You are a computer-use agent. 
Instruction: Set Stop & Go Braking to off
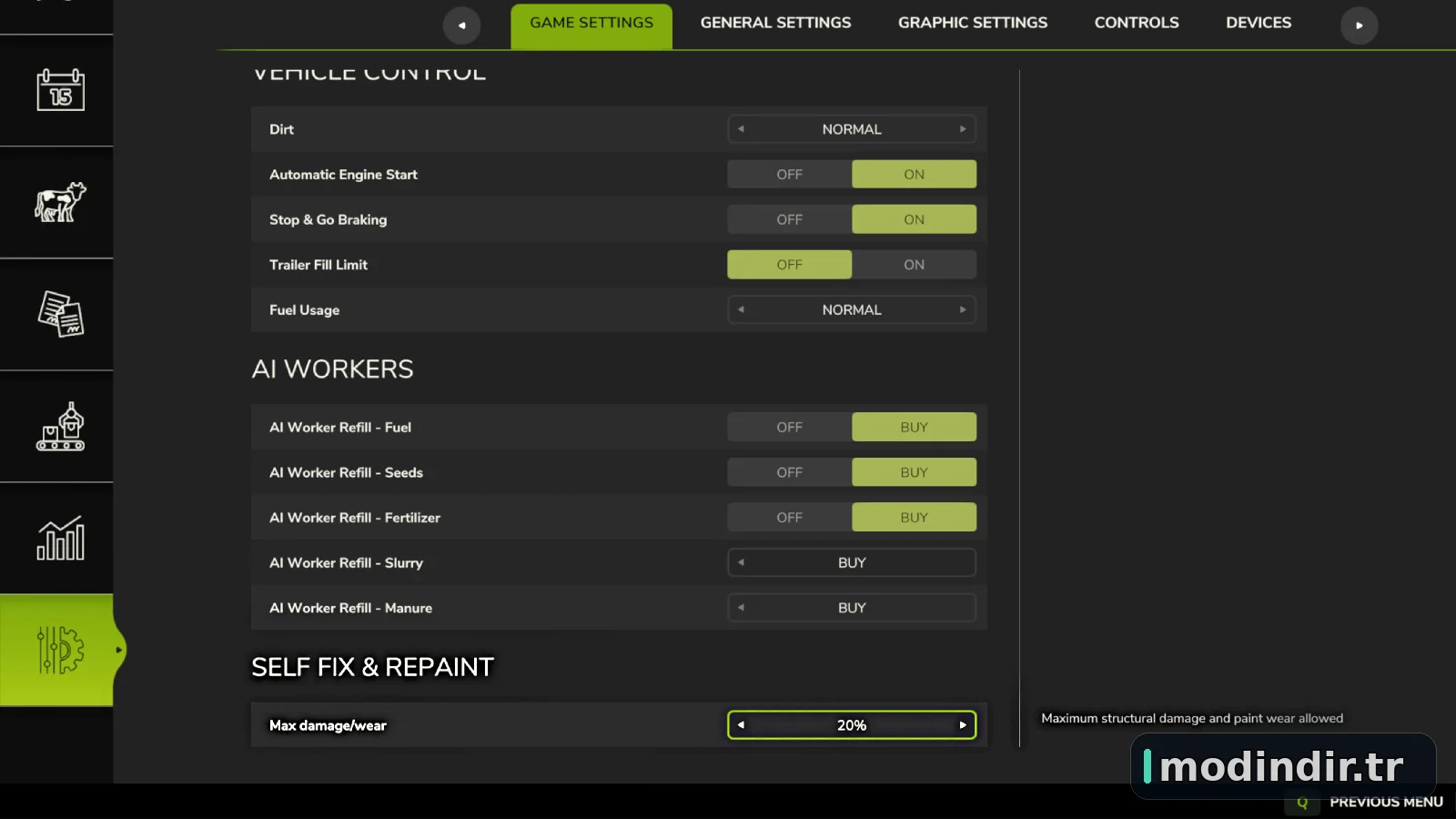tap(789, 219)
